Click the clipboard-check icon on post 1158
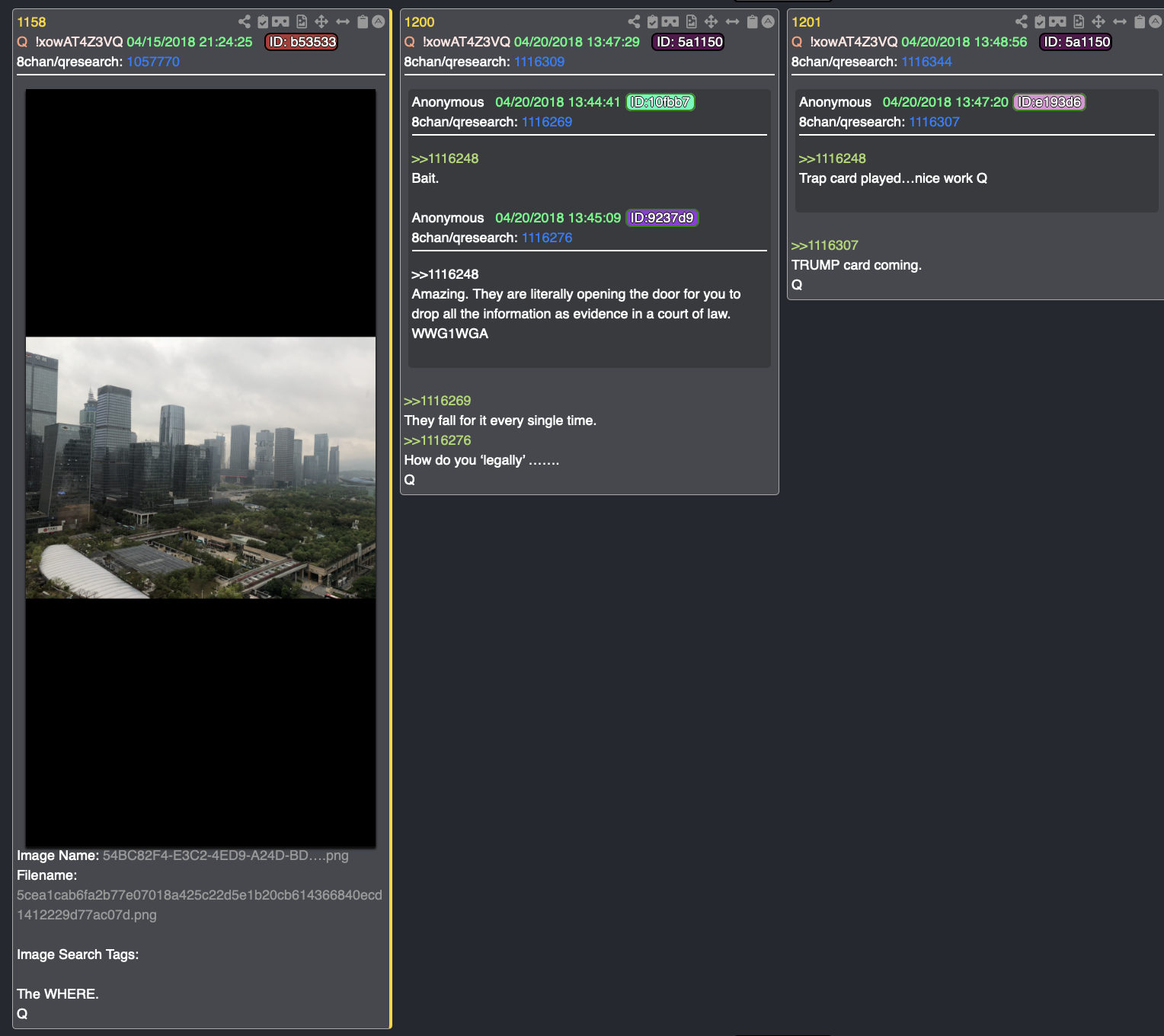 point(263,22)
